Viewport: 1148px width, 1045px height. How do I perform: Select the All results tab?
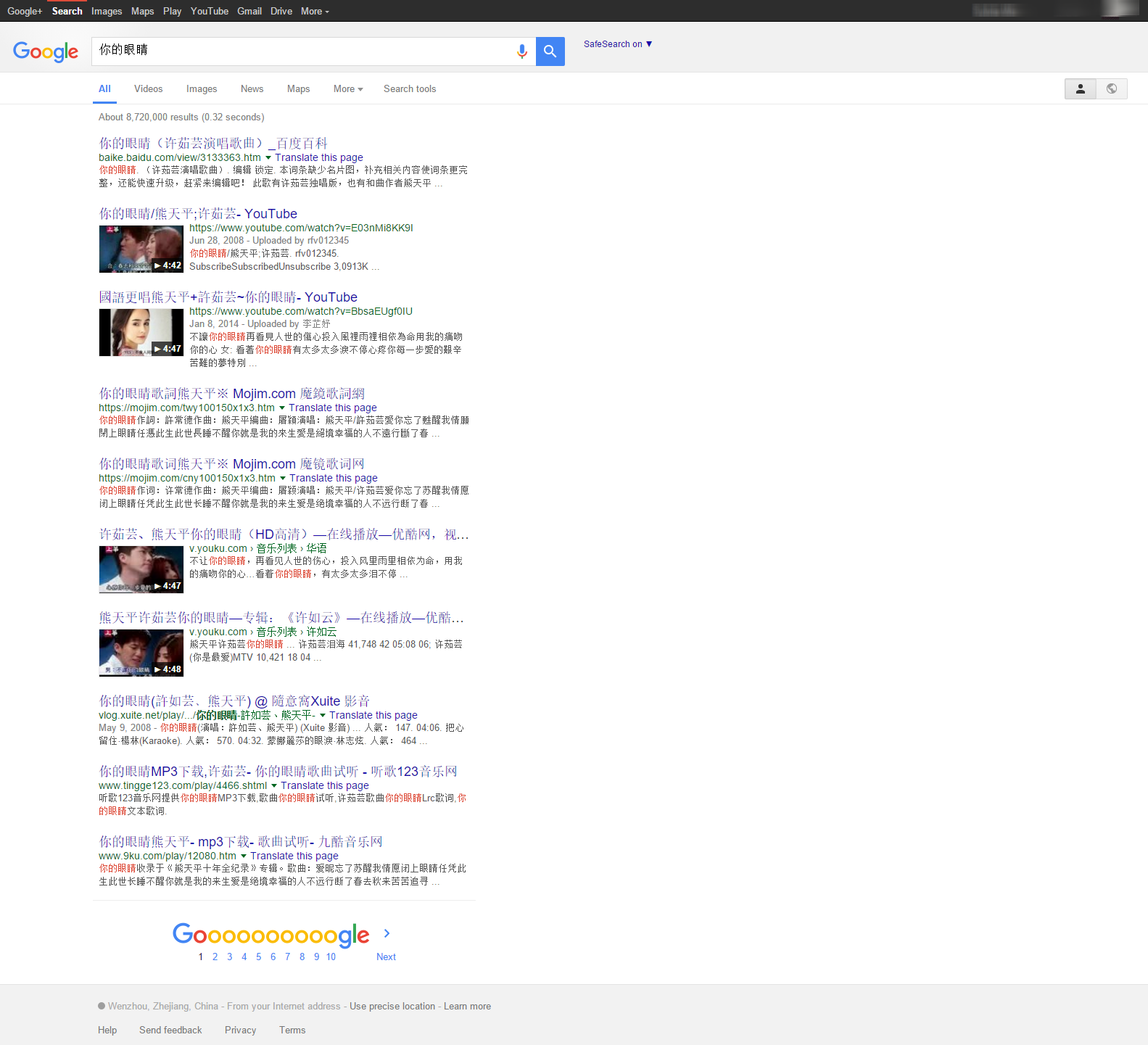[104, 88]
